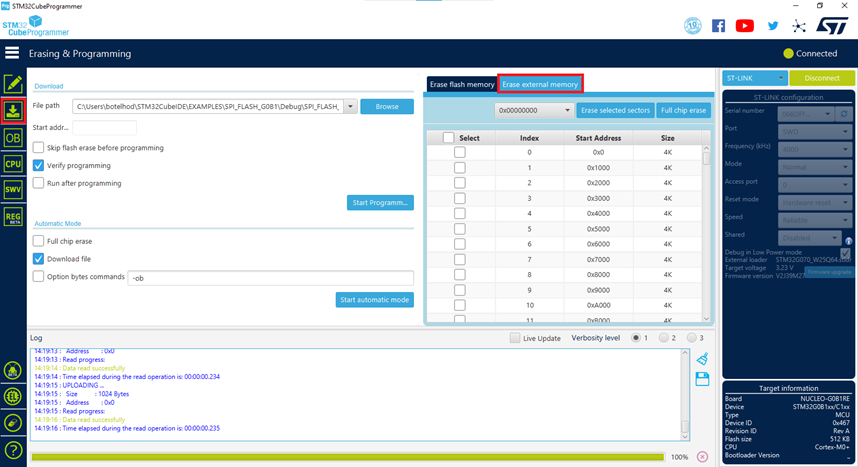Click the ST logo
The height and width of the screenshot is (467, 858).
[x=832, y=26]
